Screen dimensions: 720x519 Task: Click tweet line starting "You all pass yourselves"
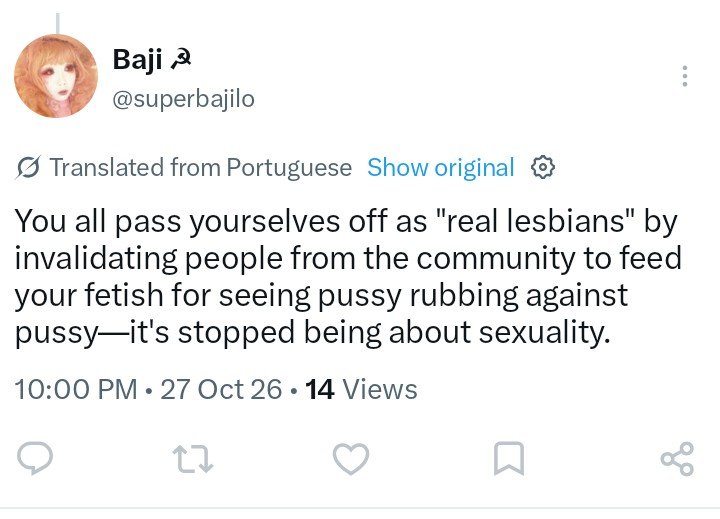coord(346,222)
